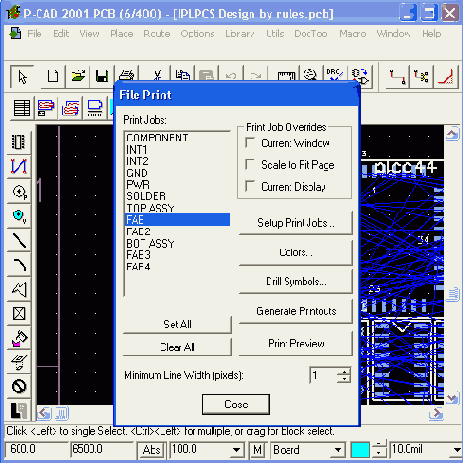This screenshot has width=463, height=463.
Task: Save the design with the floppy disk icon
Action: click(102, 77)
